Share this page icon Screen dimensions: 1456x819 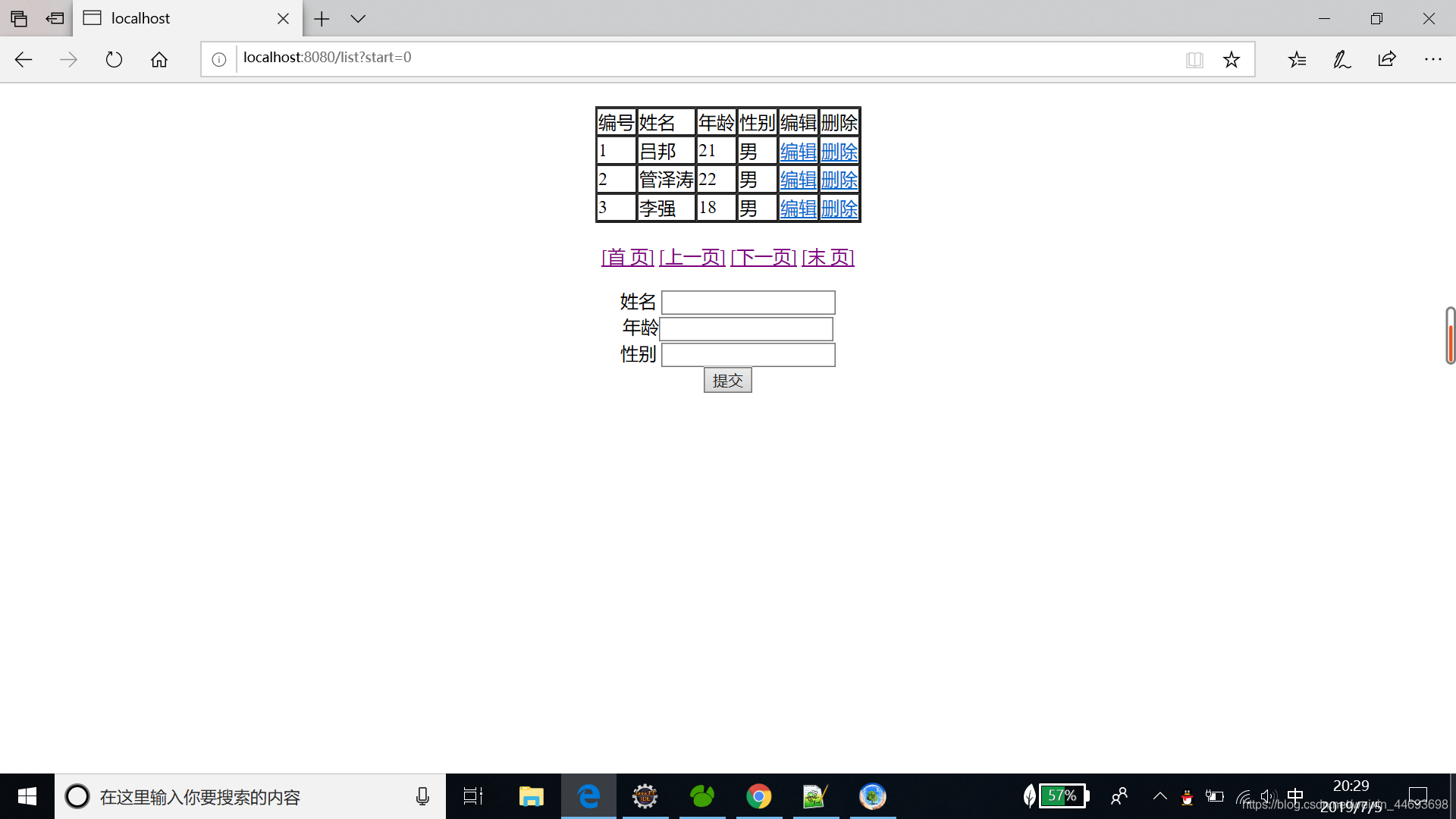tap(1387, 59)
